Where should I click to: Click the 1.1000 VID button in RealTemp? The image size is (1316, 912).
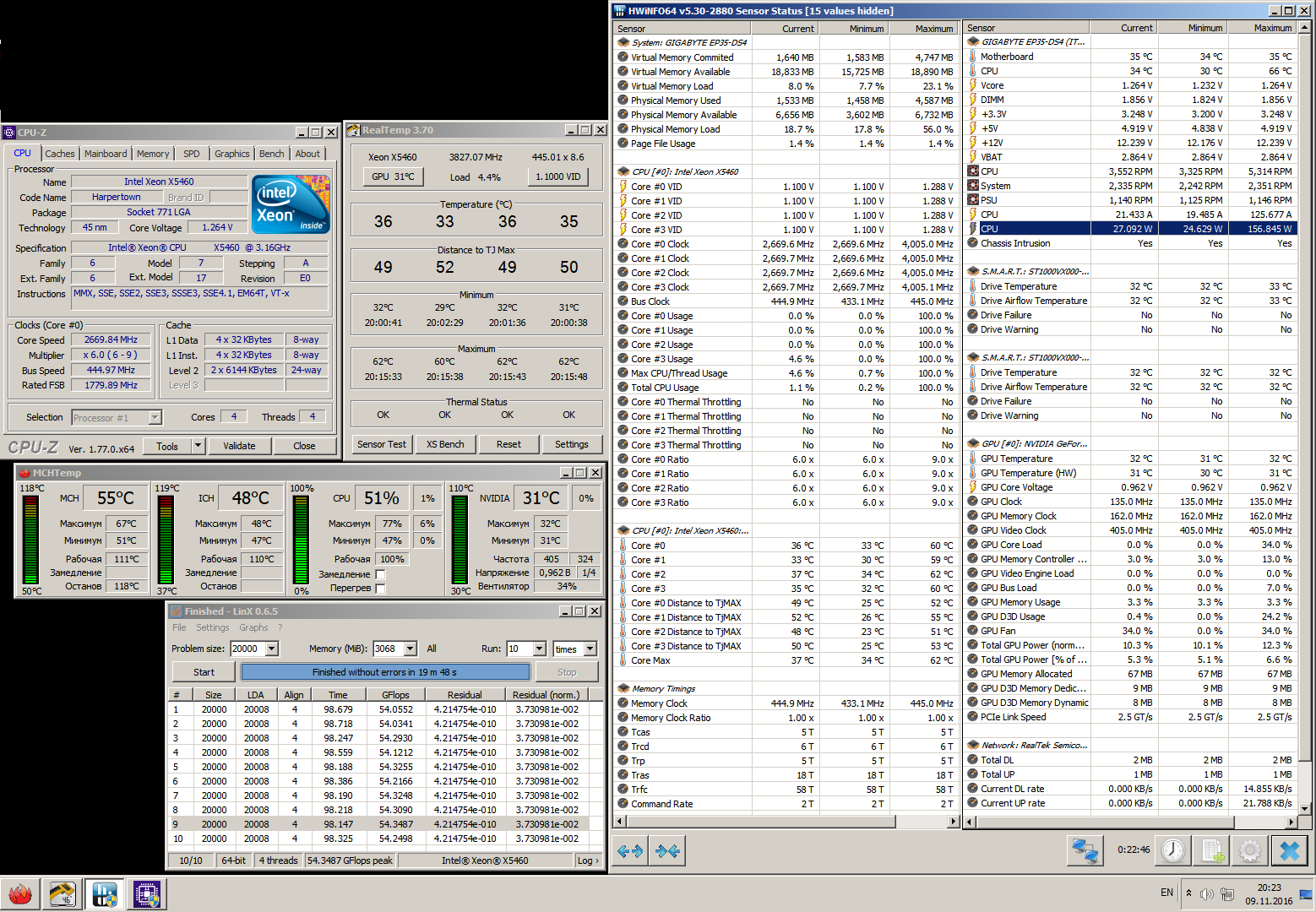tap(558, 176)
